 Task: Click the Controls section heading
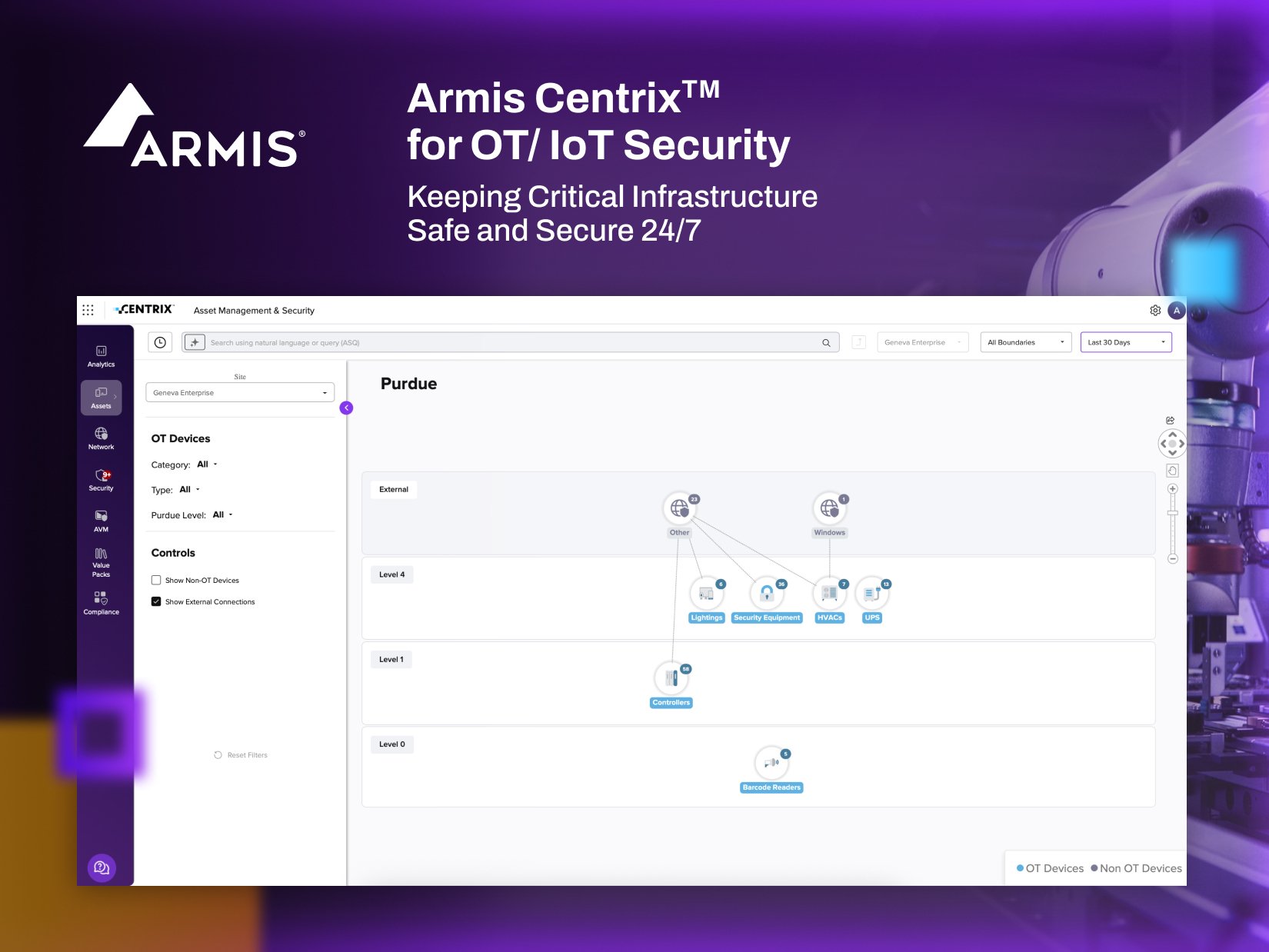pyautogui.click(x=173, y=553)
